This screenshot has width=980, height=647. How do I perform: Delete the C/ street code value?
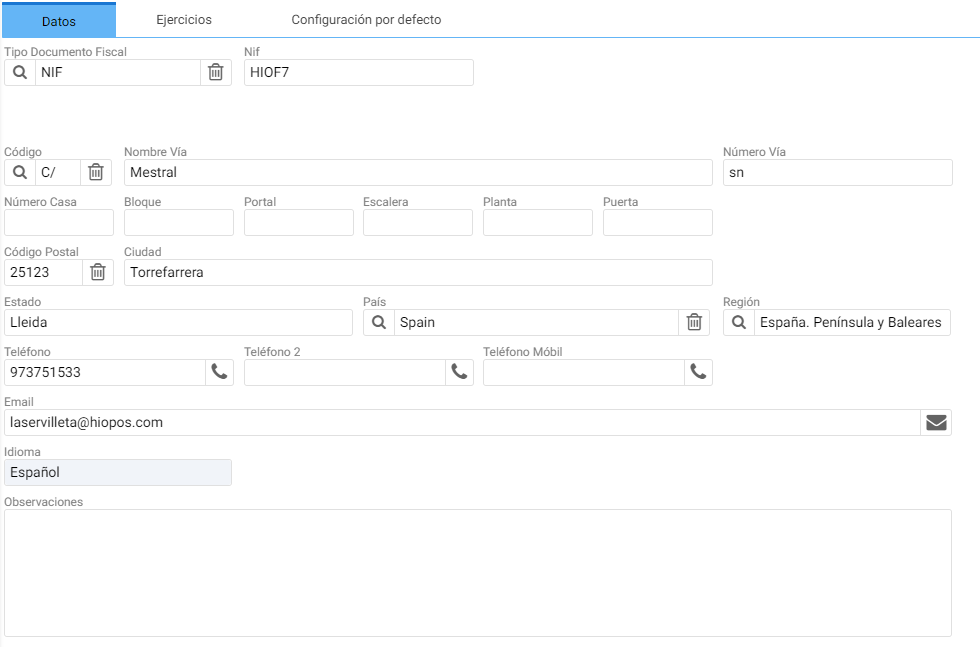click(96, 173)
